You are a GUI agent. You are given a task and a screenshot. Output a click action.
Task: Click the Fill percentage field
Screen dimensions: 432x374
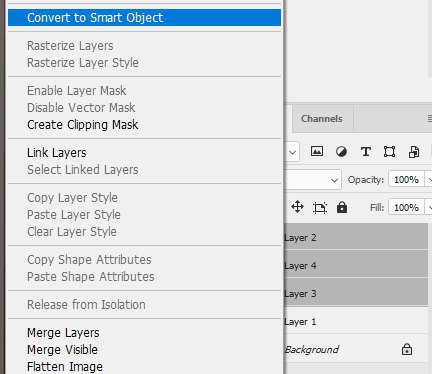coord(406,208)
